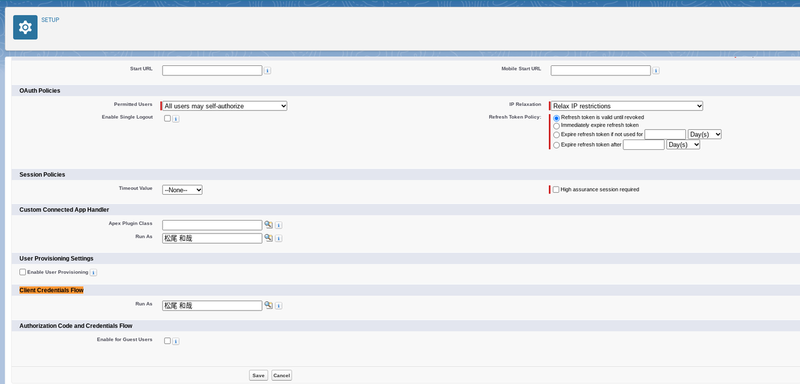Click User Provisioning Settings header
The height and width of the screenshot is (384, 800).
[x=56, y=259]
